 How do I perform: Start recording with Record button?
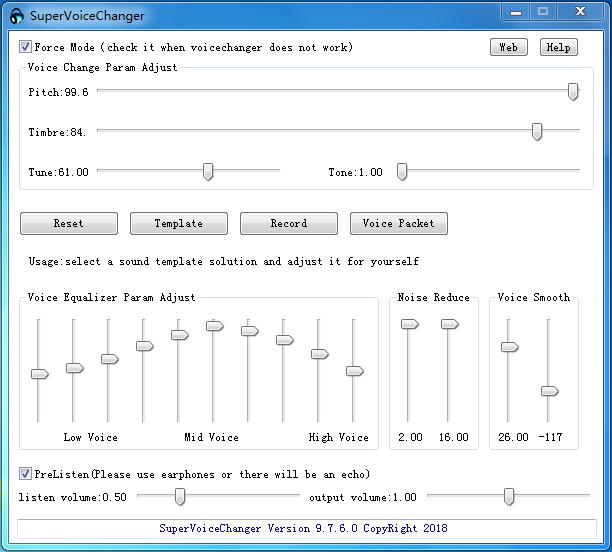(x=289, y=223)
